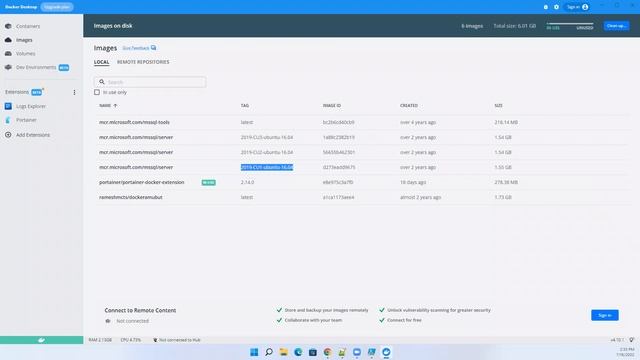Viewport: 640px width, 360px height.
Task: Enable the In use only checkbox
Action: coord(97,92)
